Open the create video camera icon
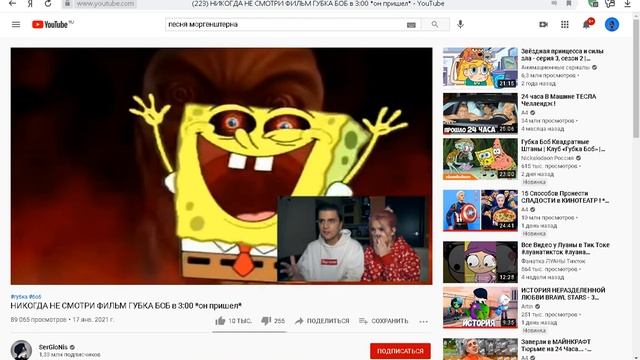 543,24
